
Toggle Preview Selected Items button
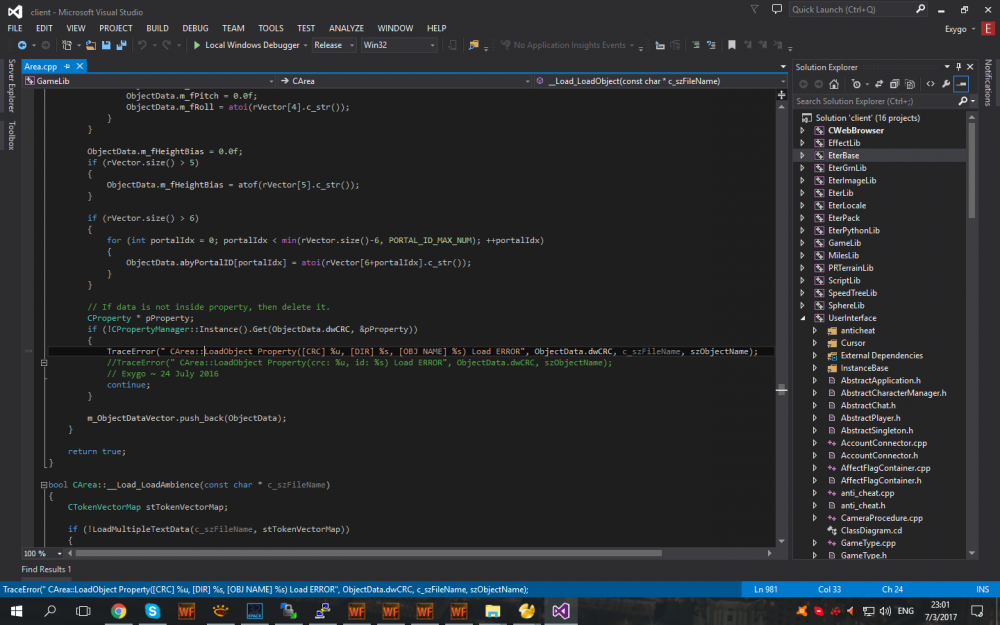(961, 84)
